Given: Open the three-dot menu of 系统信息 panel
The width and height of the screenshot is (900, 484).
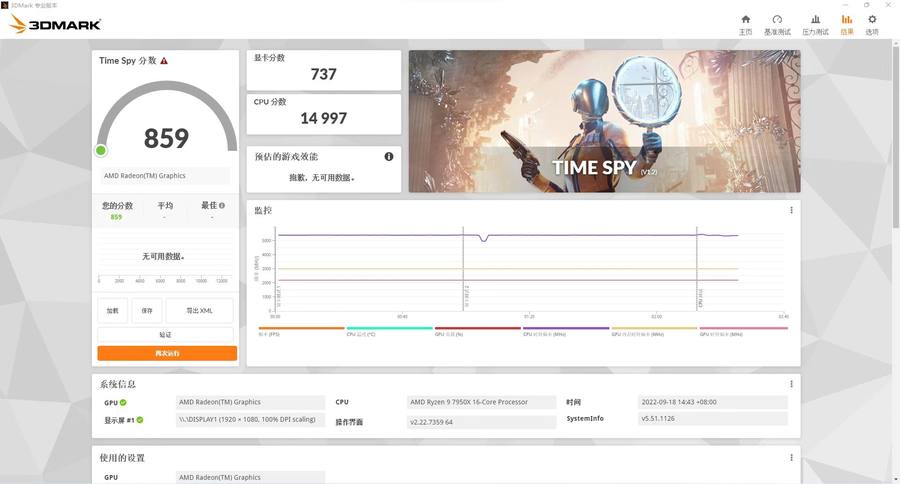Looking at the screenshot, I should pyautogui.click(x=791, y=384).
